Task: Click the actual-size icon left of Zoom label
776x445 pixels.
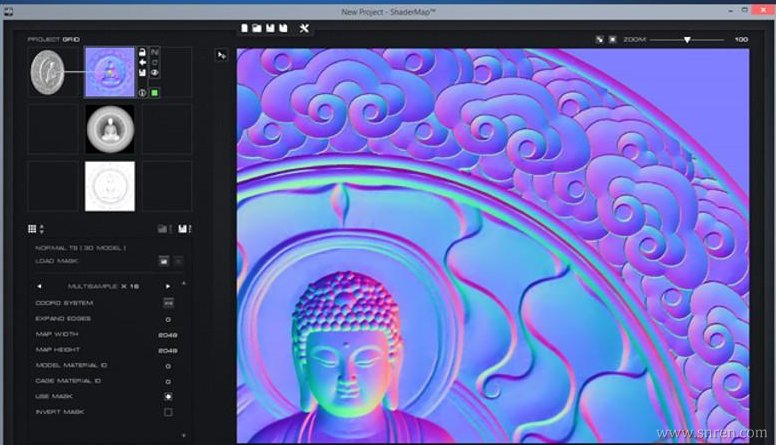Action: tap(612, 40)
